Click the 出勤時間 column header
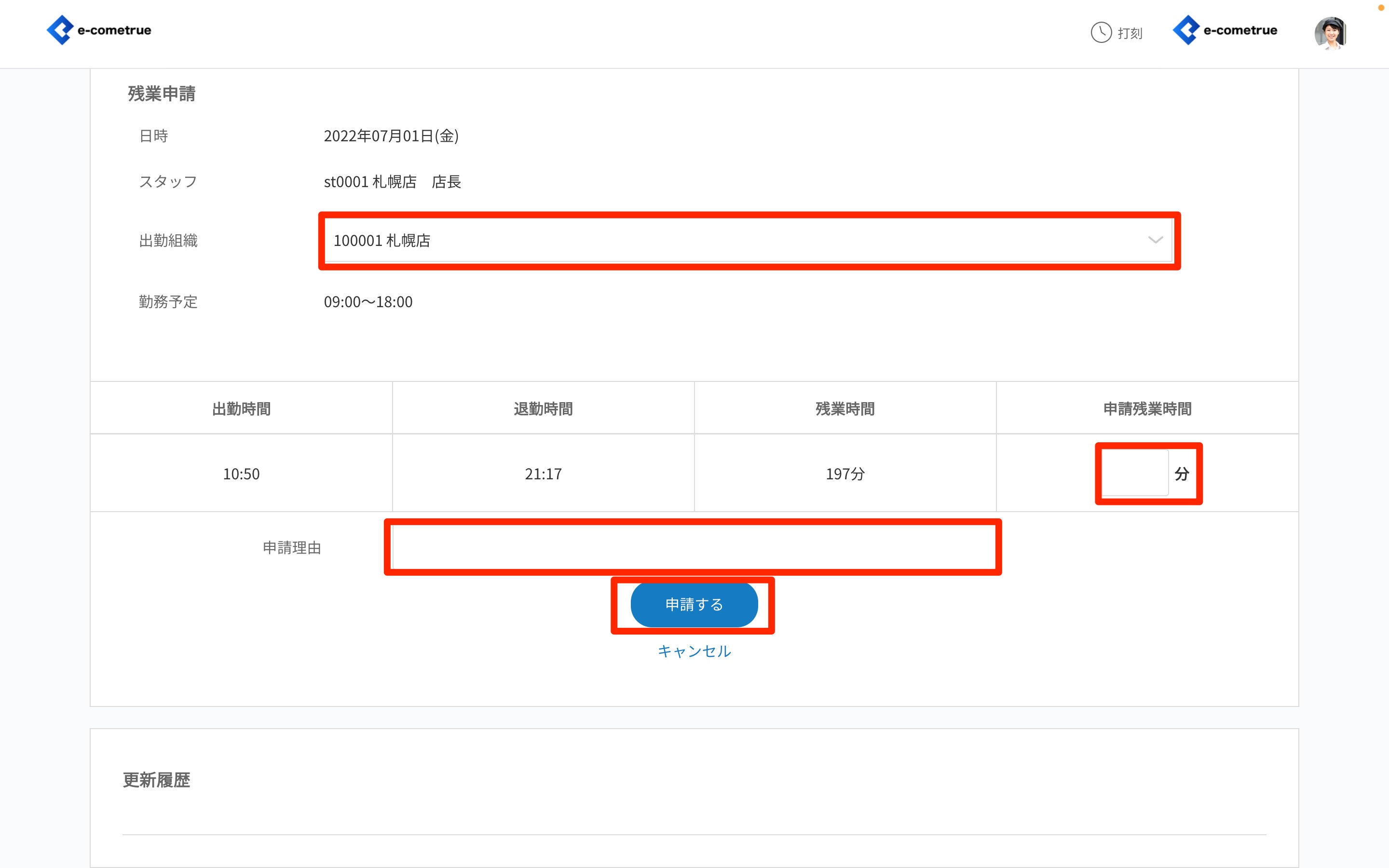1389x868 pixels. pos(241,409)
